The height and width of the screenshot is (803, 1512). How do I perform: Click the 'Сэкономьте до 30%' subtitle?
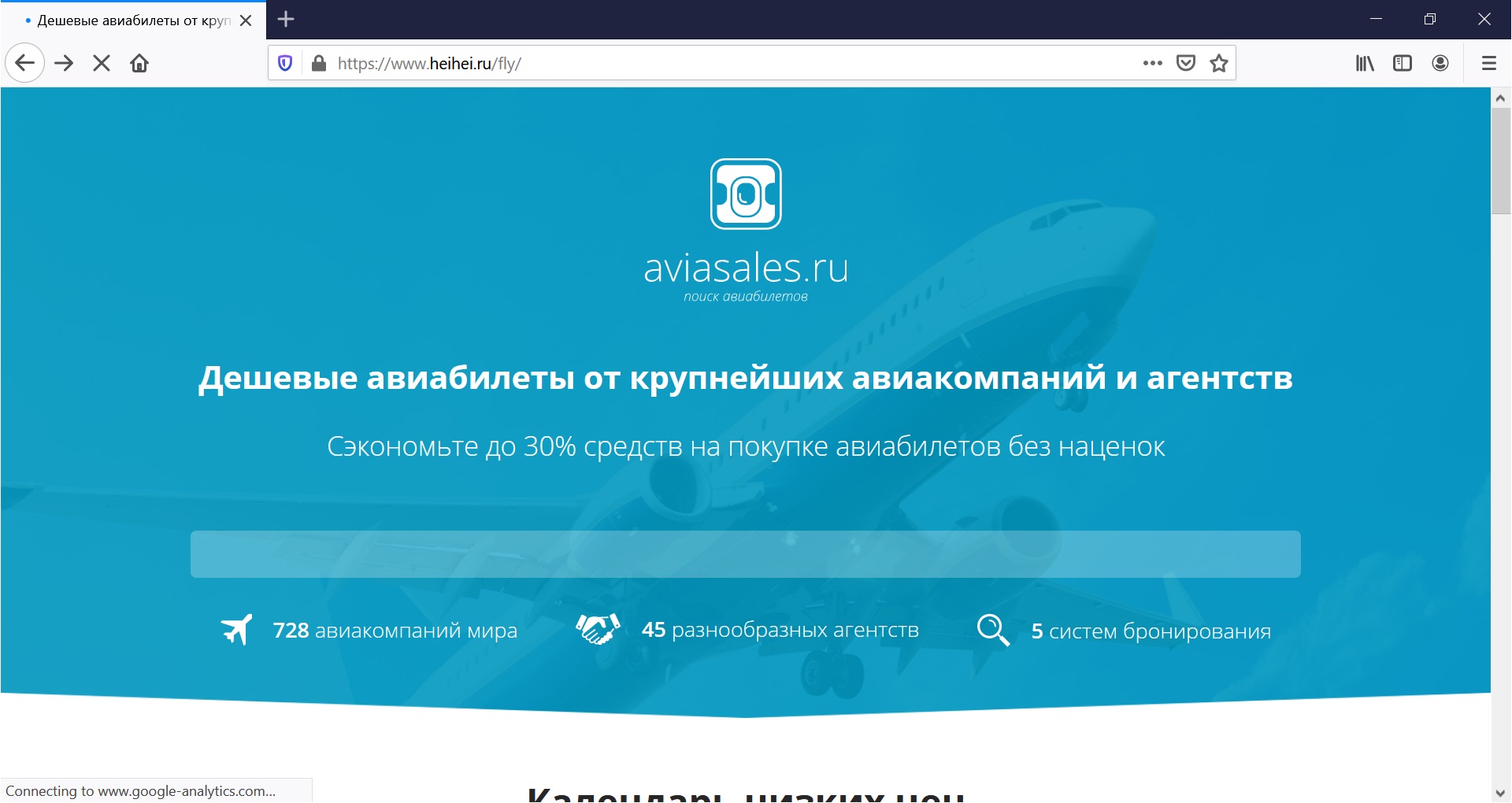coord(745,446)
